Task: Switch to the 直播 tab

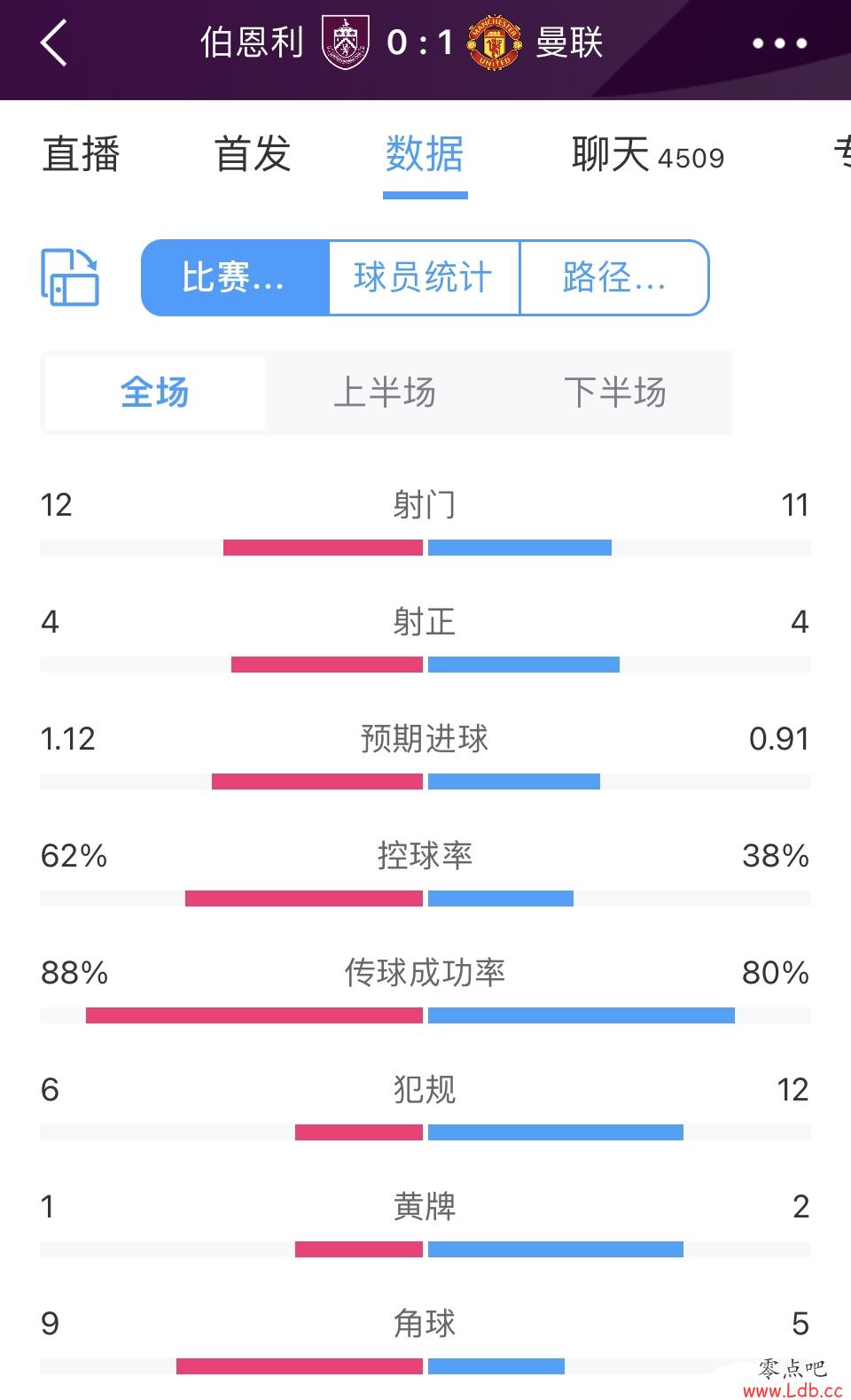Action: tap(81, 154)
